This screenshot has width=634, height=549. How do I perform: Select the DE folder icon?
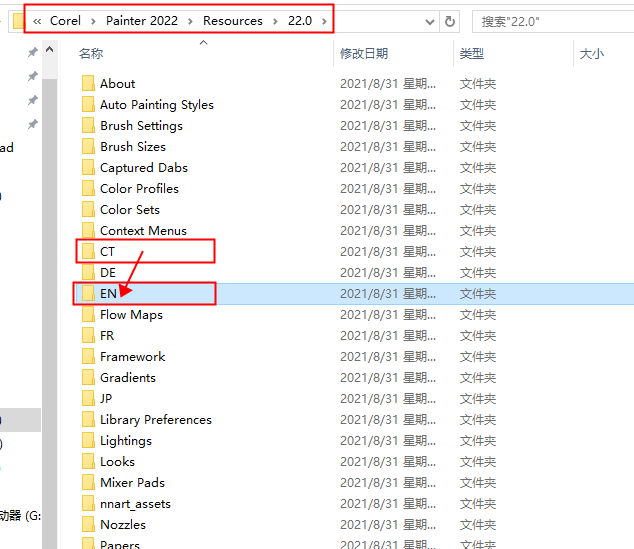coord(88,272)
